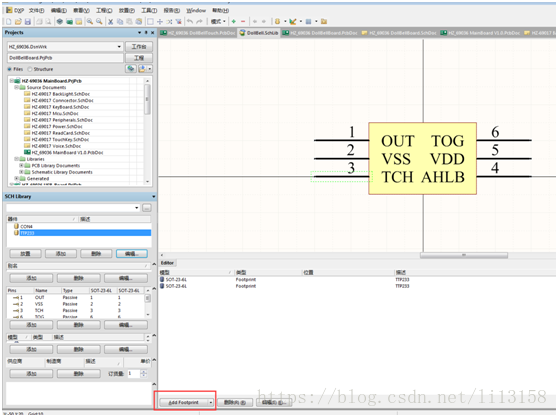Click the Save floppy disk icon

(x=28, y=22)
